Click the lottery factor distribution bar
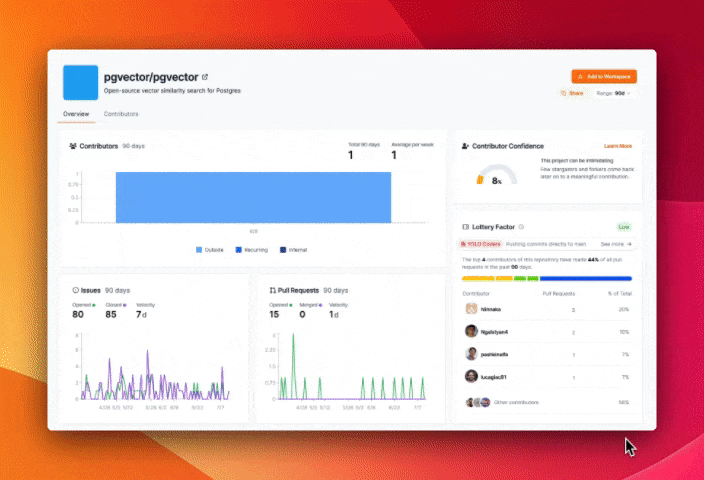This screenshot has width=704, height=480. [x=547, y=279]
